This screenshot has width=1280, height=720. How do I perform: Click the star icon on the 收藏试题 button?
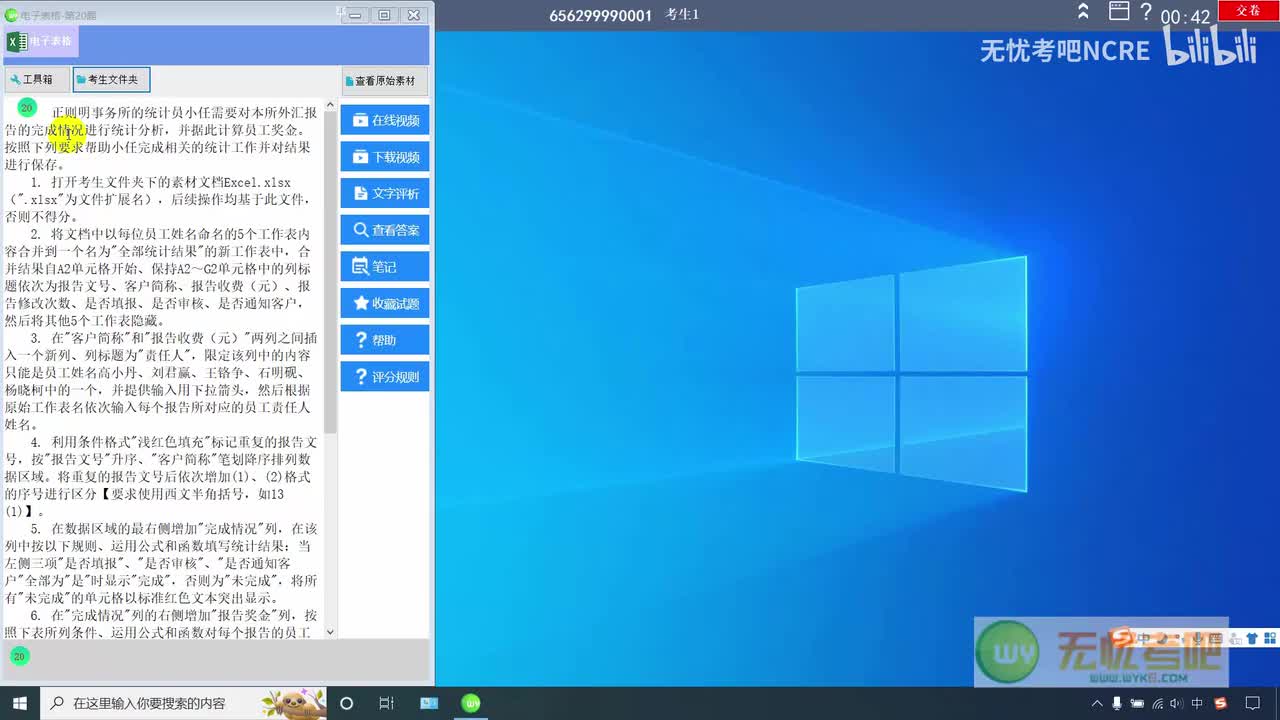point(361,303)
